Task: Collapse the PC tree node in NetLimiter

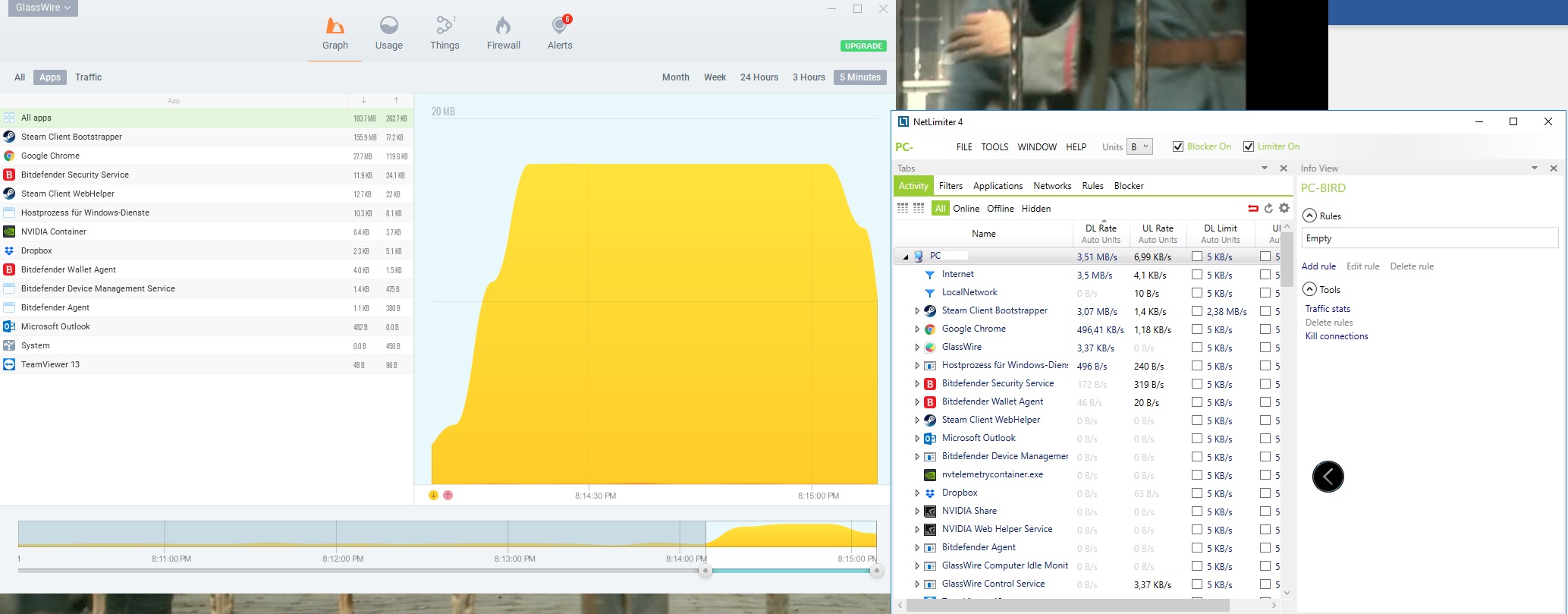Action: click(905, 257)
